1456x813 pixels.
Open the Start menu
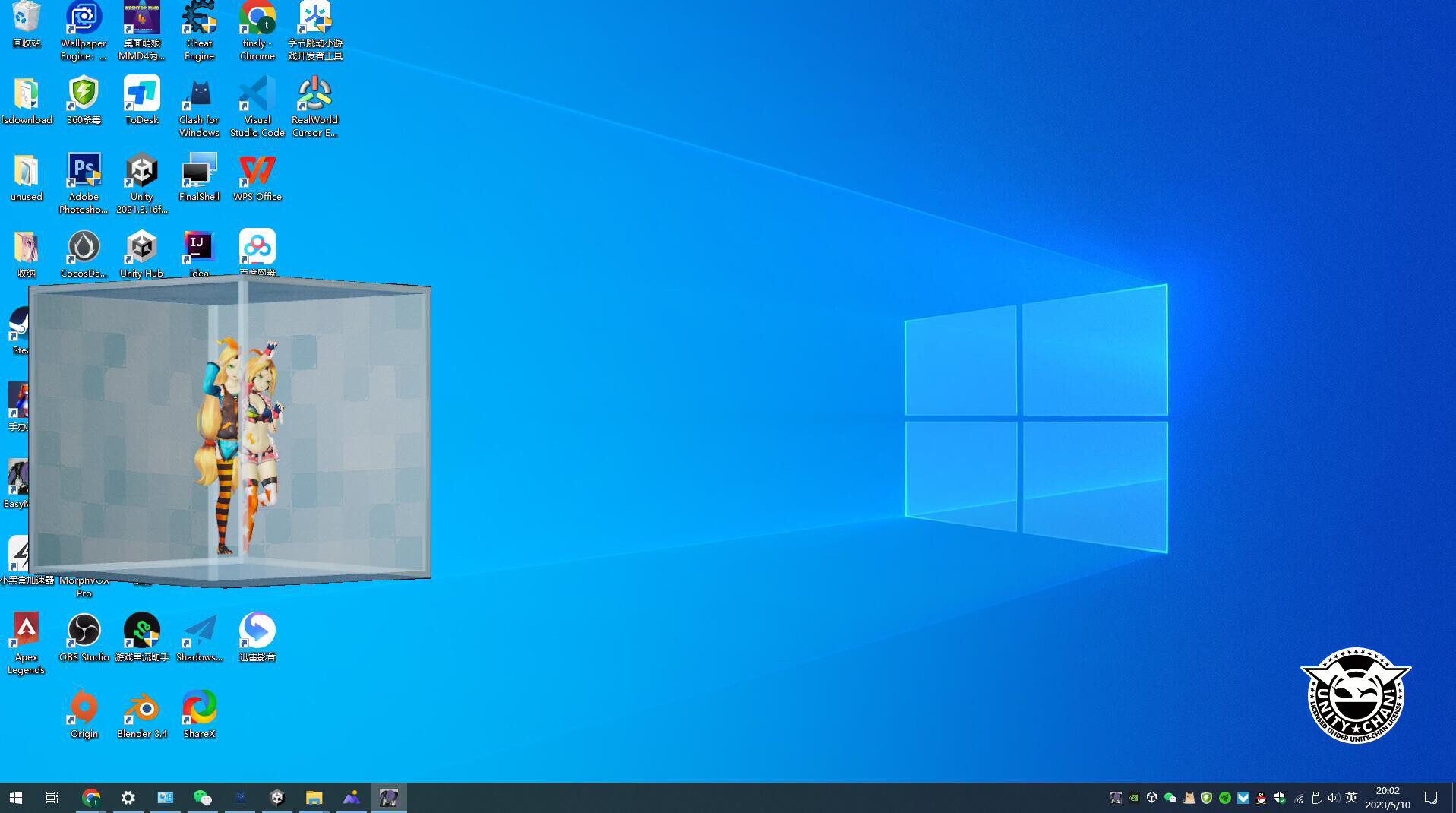click(15, 797)
